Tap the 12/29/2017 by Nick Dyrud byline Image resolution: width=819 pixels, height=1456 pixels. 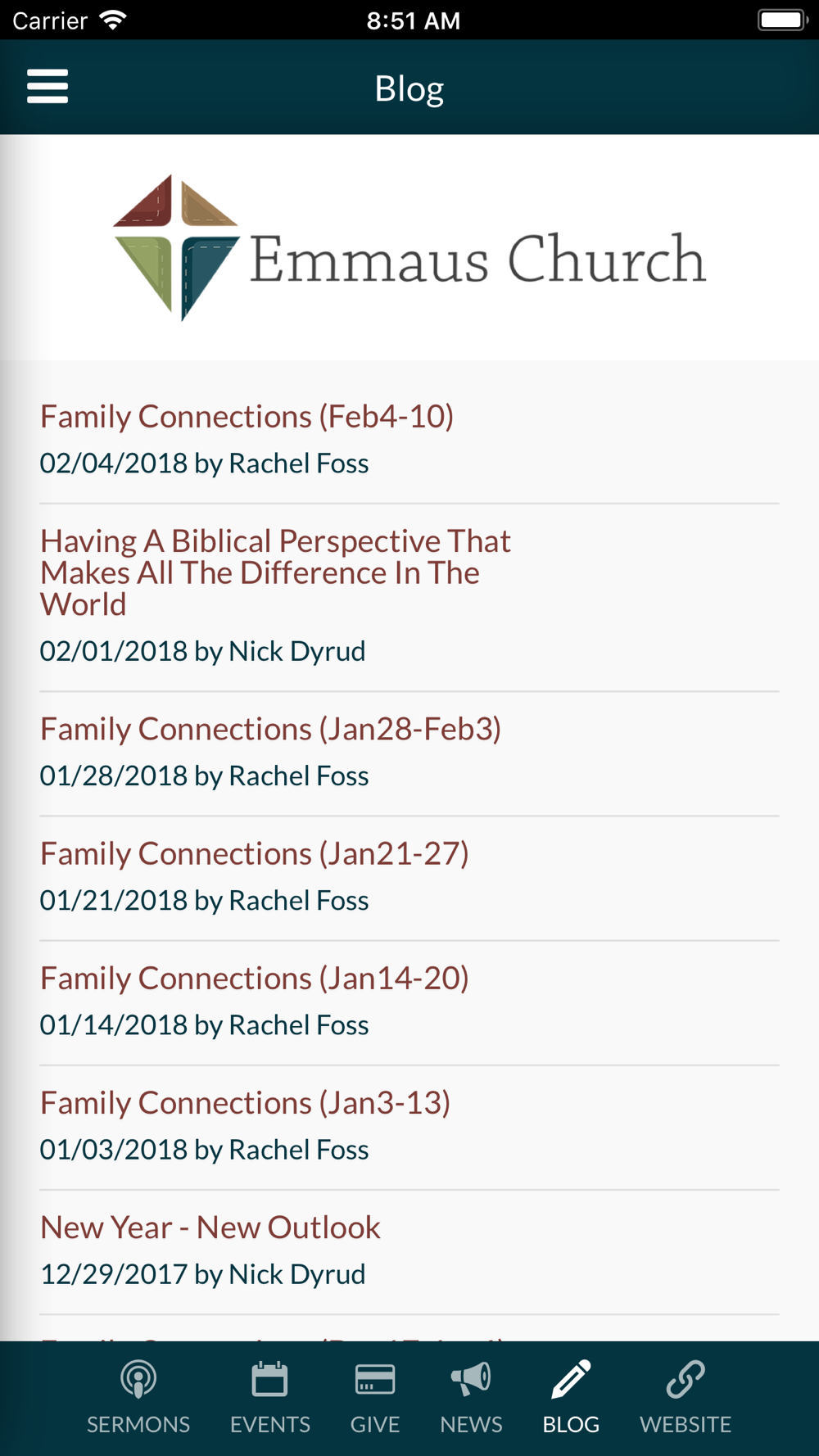tap(202, 1274)
